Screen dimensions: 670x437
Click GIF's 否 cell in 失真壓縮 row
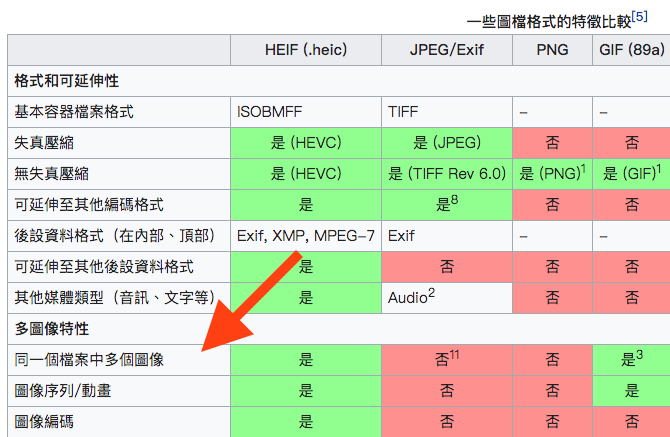(x=632, y=143)
